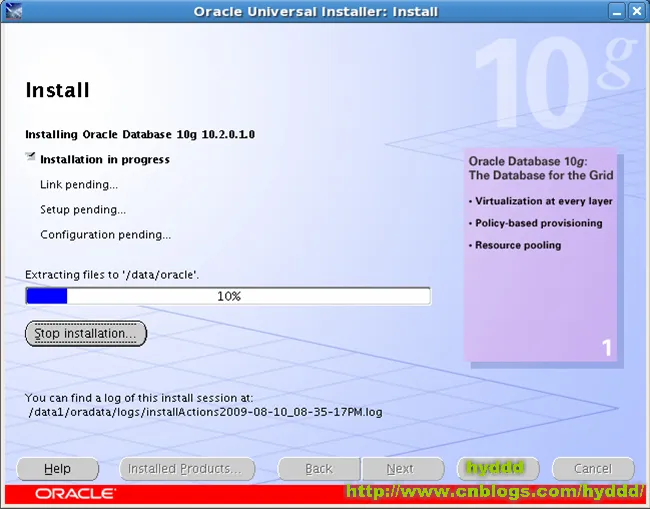Close the Oracle Universal Installer window
Image resolution: width=650 pixels, height=509 pixels.
pyautogui.click(x=636, y=11)
